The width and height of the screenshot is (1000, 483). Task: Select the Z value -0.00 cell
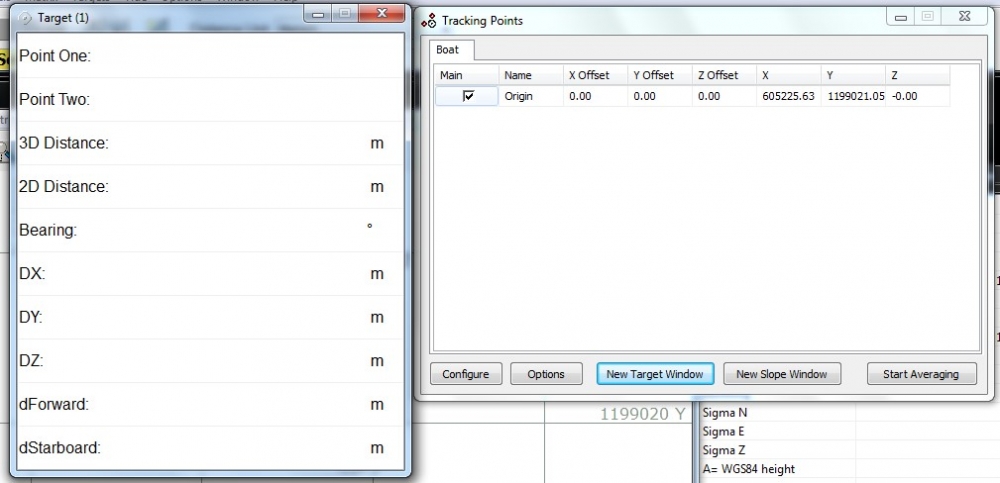pyautogui.click(x=918, y=96)
